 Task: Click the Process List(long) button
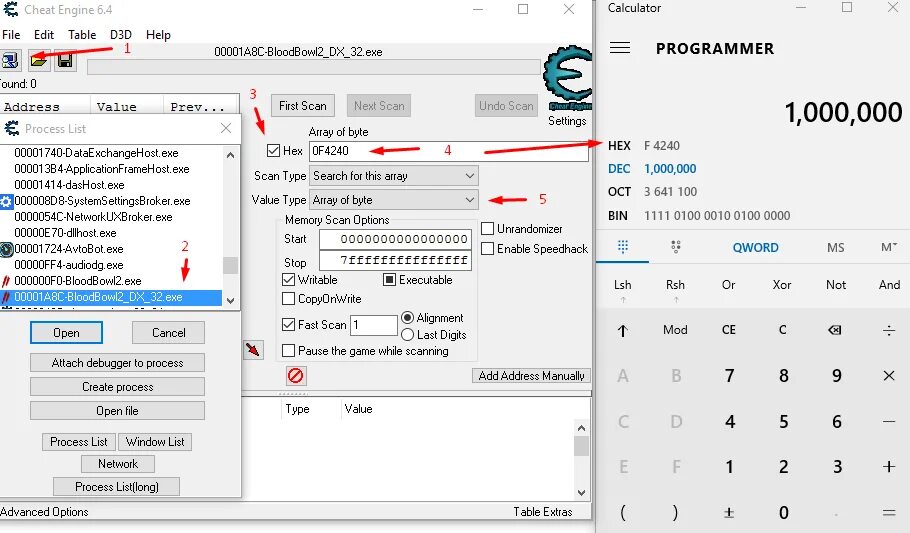(x=117, y=487)
